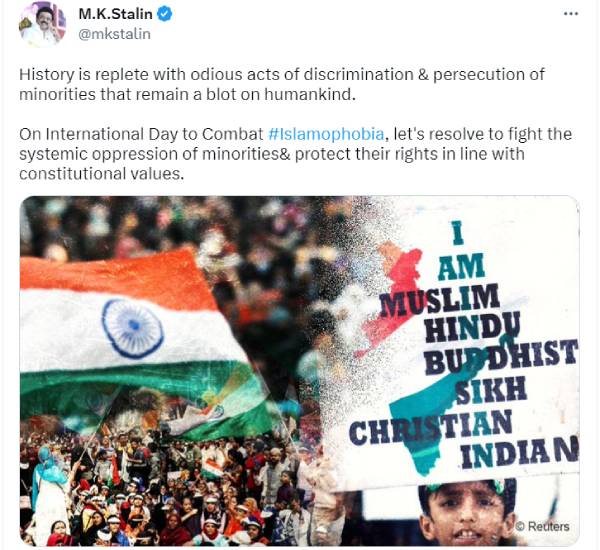600x550 pixels.
Task: Click M.K.Stalin's profile avatar
Action: coord(42,24)
